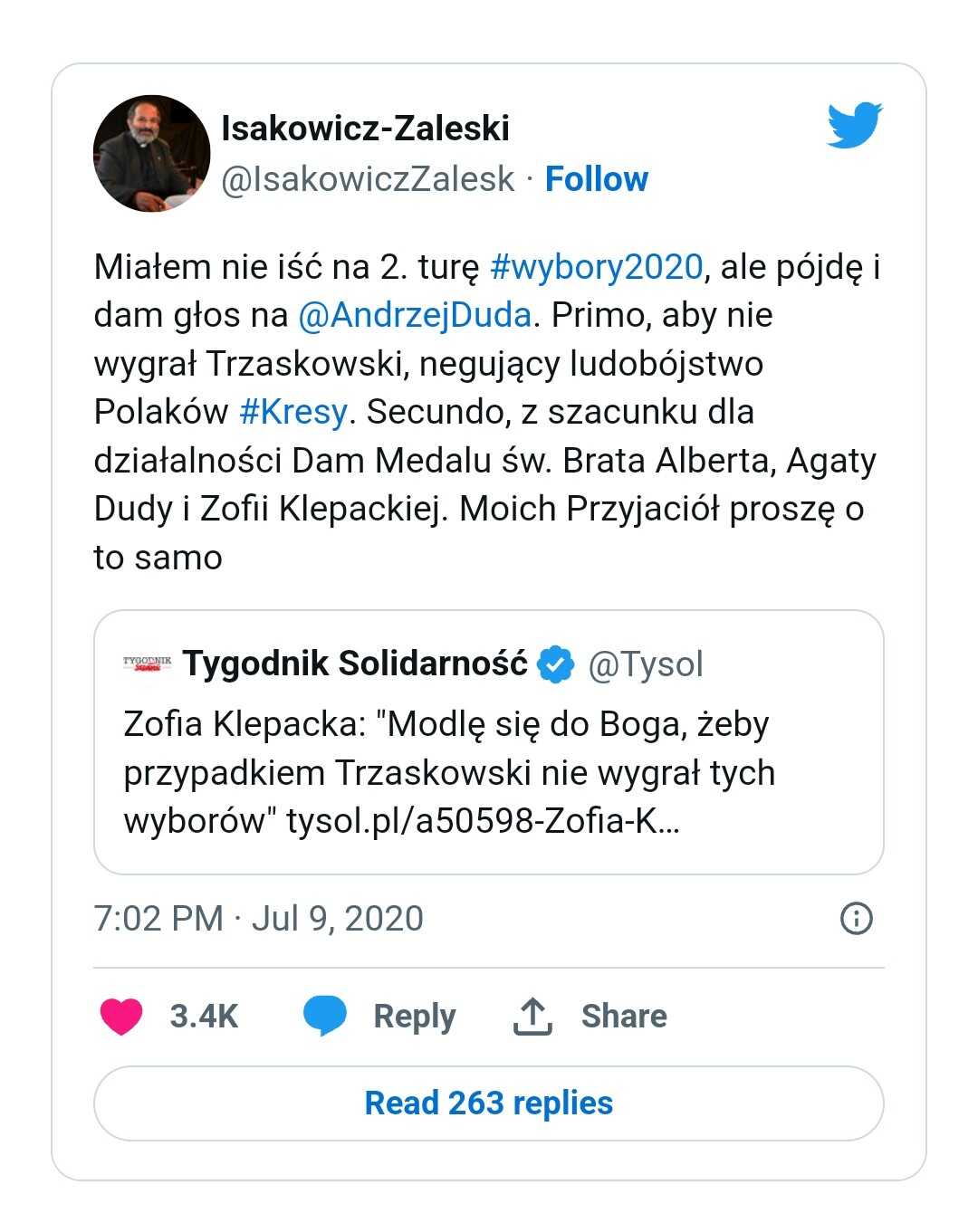Open Isakowicz-Zaleski profile picture
This screenshot has width=978, height=1232.
[x=152, y=154]
